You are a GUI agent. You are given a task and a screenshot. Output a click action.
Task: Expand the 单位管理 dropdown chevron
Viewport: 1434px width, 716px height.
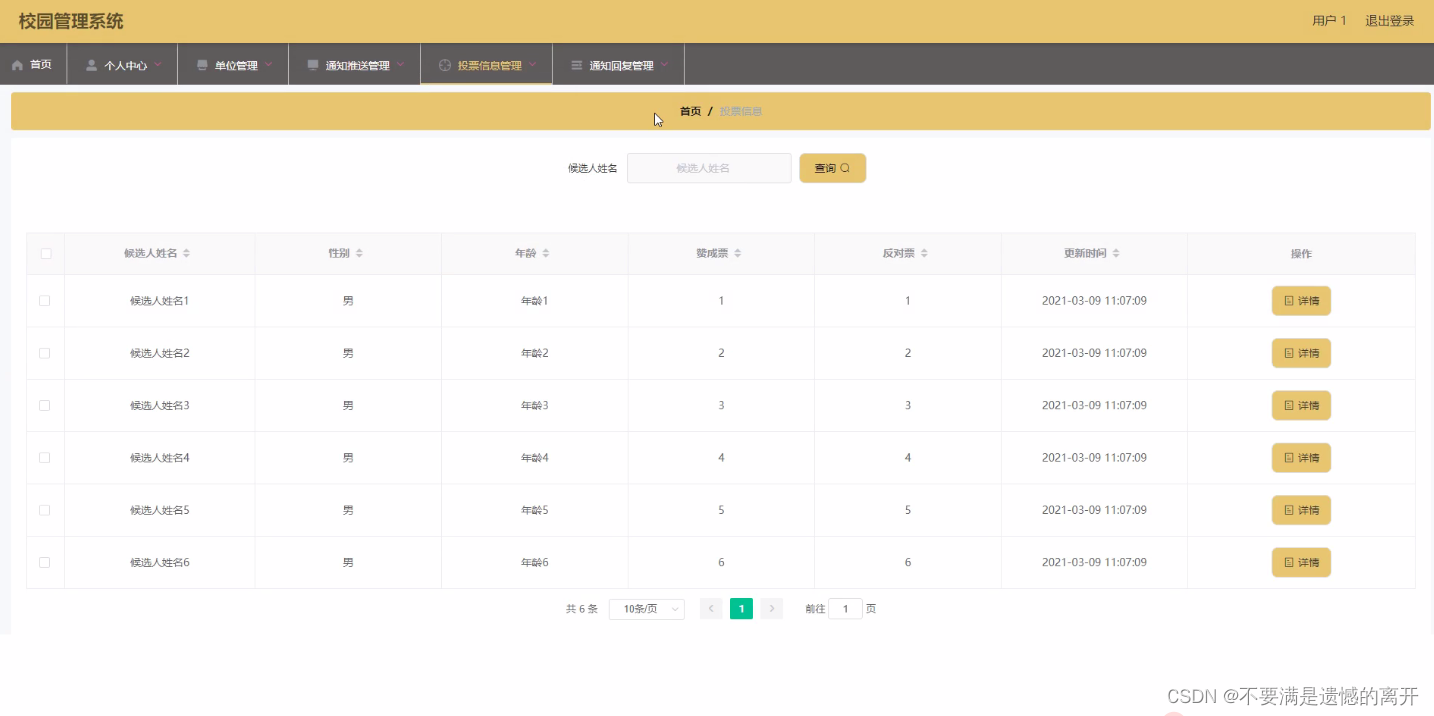click(268, 65)
